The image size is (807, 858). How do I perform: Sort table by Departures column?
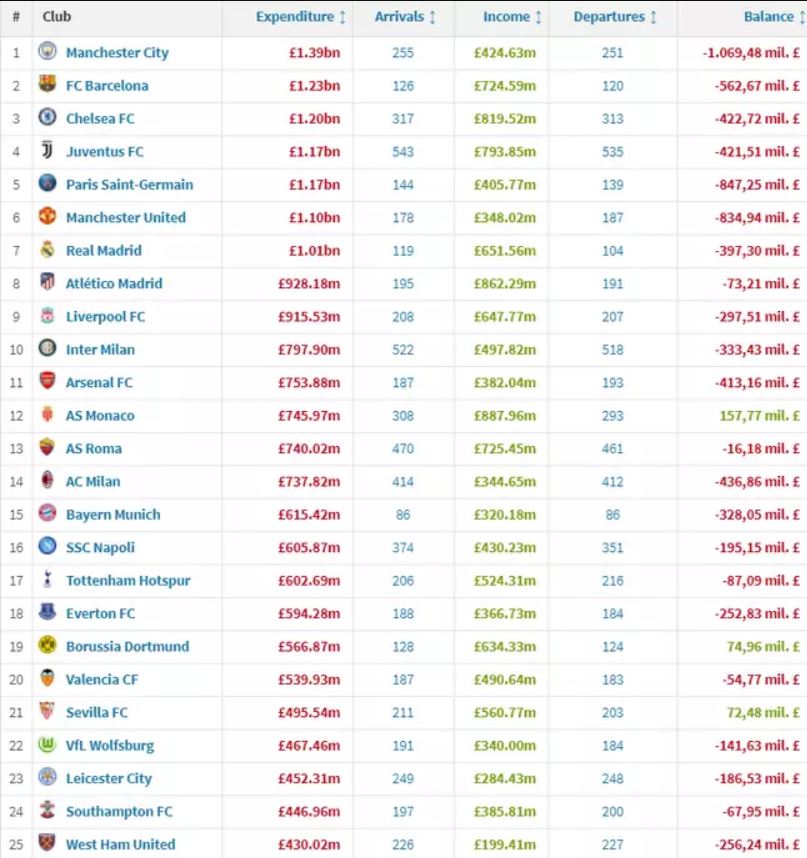615,17
